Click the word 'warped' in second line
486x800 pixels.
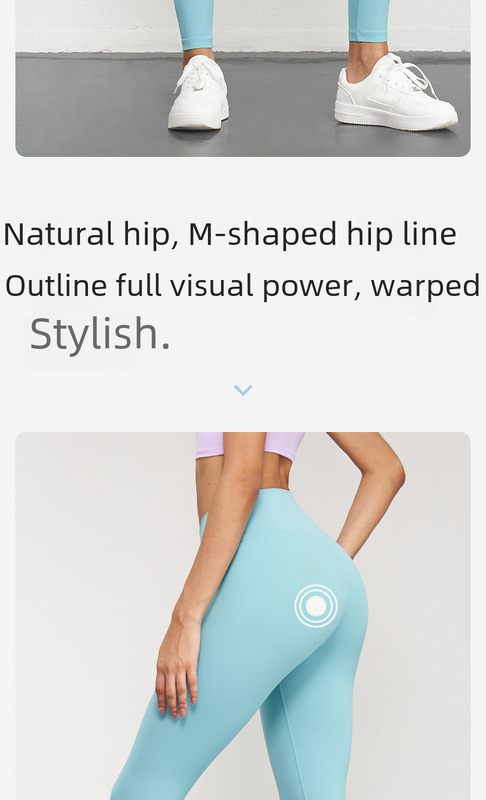[x=425, y=286]
